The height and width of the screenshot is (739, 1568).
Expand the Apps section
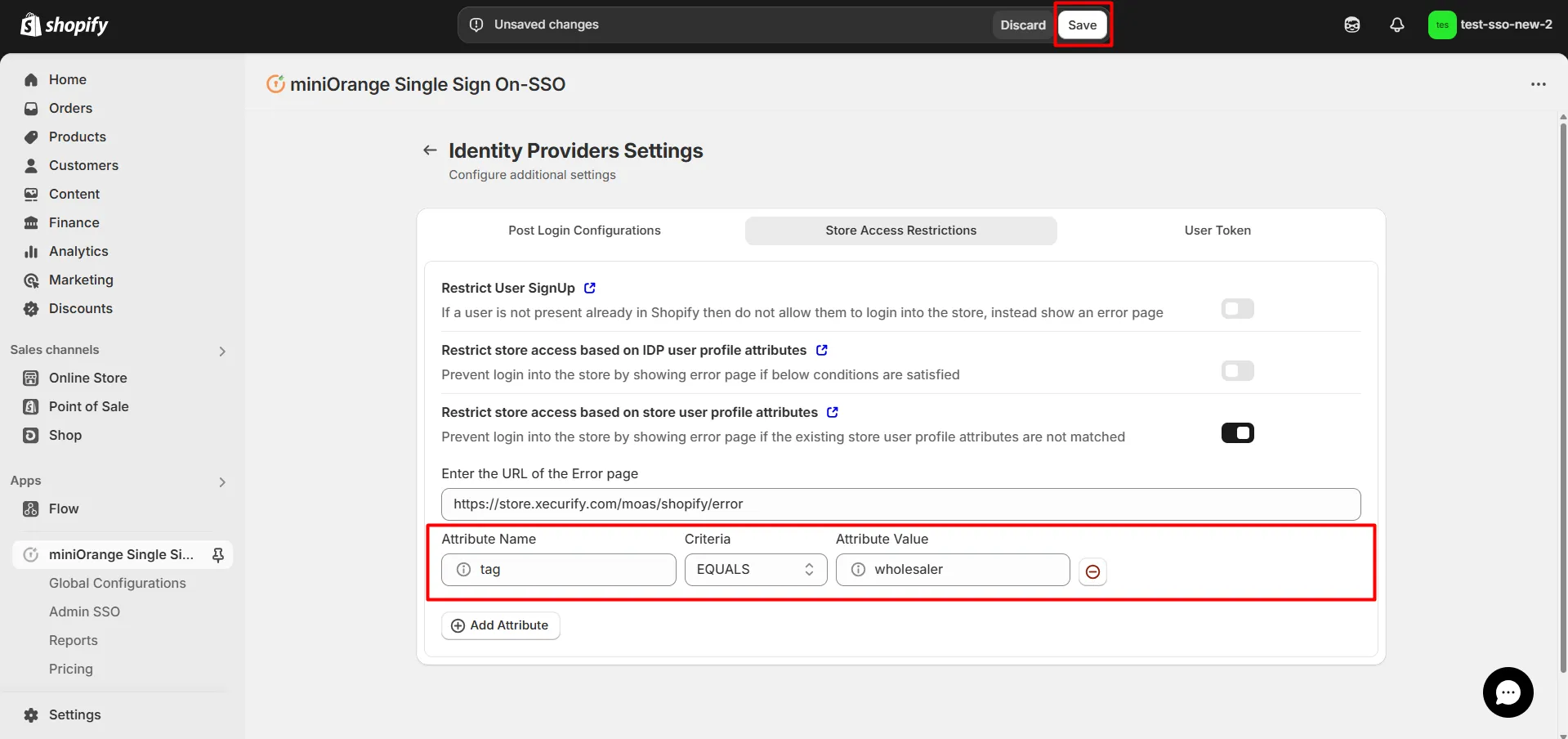[x=222, y=481]
